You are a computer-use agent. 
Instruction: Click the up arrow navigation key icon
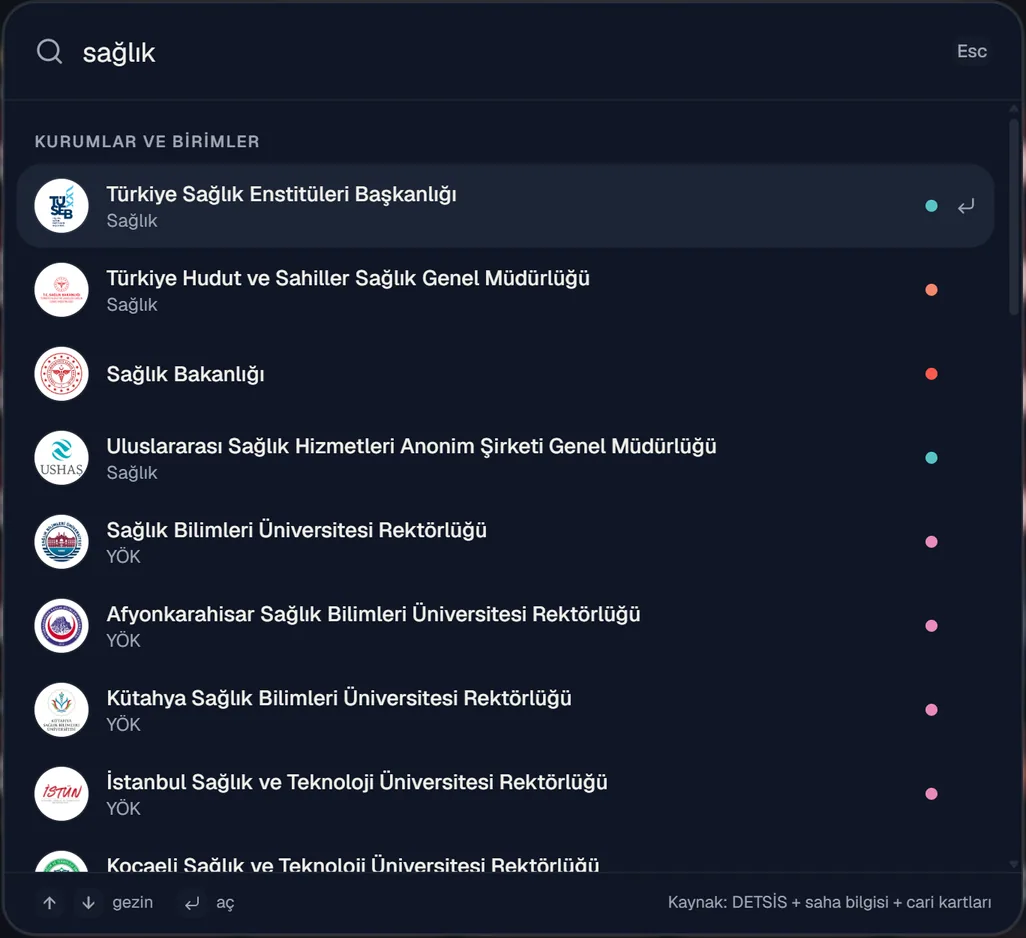pyautogui.click(x=50, y=903)
